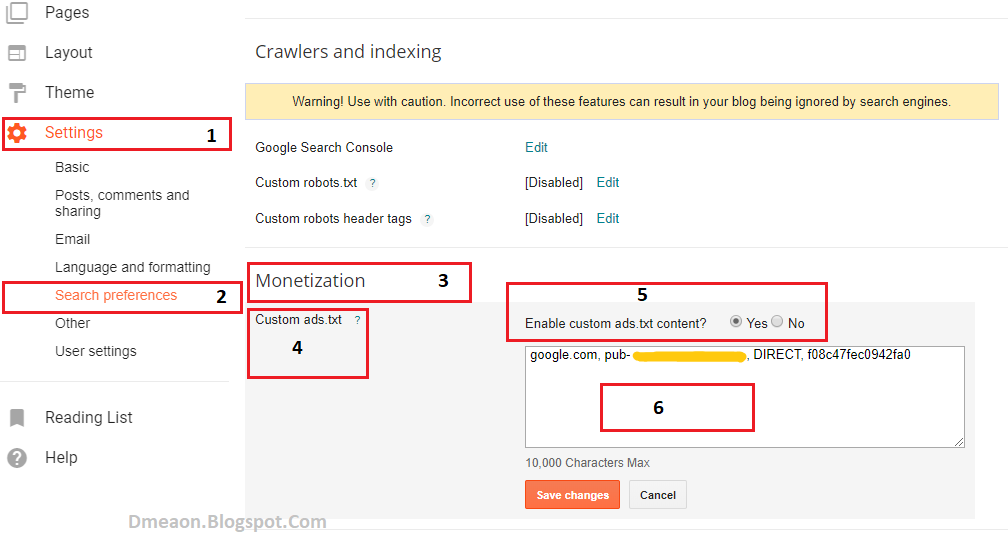Click inside the ads.txt content text area
This screenshot has width=1008, height=542.
click(x=744, y=397)
